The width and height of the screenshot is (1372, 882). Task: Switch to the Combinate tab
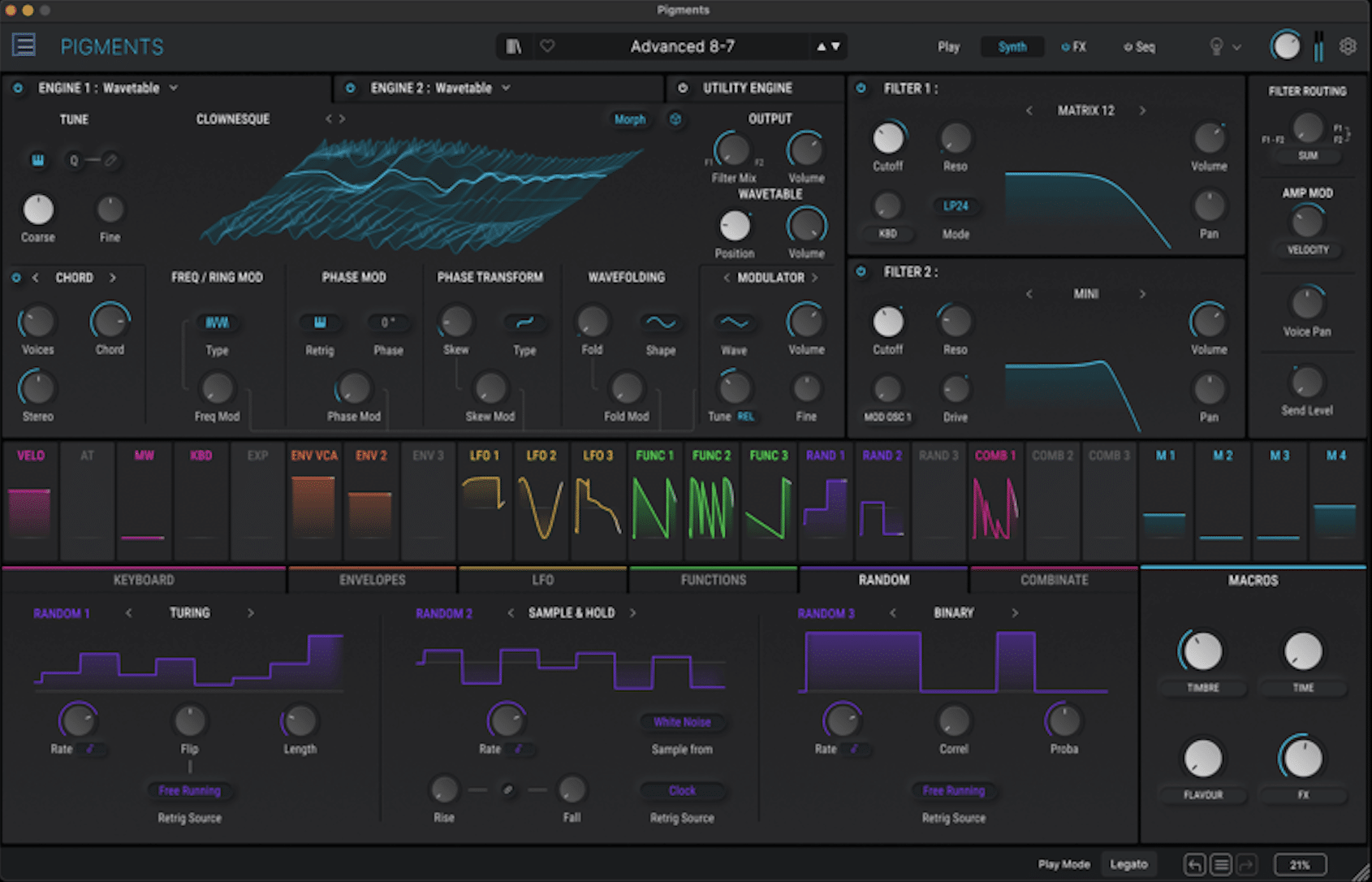click(1055, 580)
